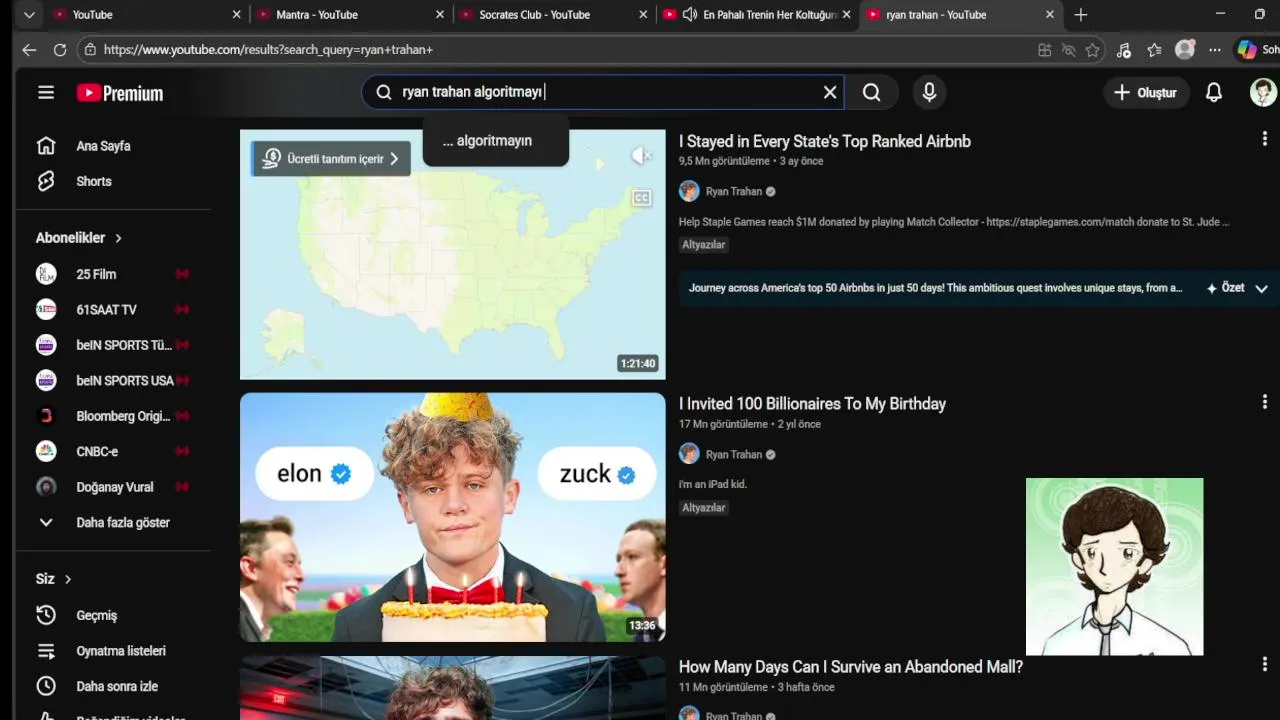1280x720 pixels.
Task: Open the Doğanay Vural subscription
Action: [x=113, y=487]
